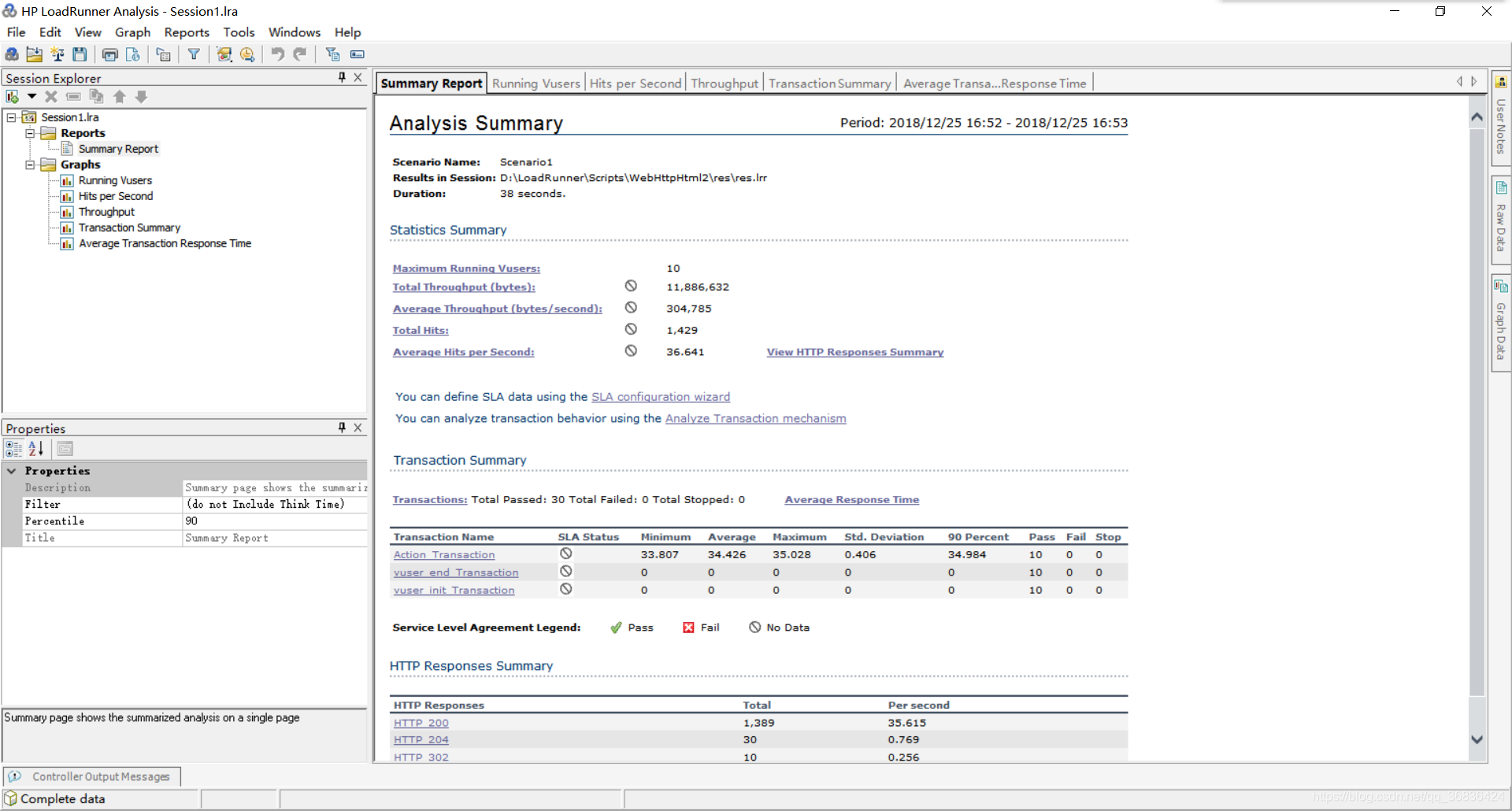The image size is (1512, 811).
Task: Open the Analyze Transaction mechanism link
Action: coord(756,418)
